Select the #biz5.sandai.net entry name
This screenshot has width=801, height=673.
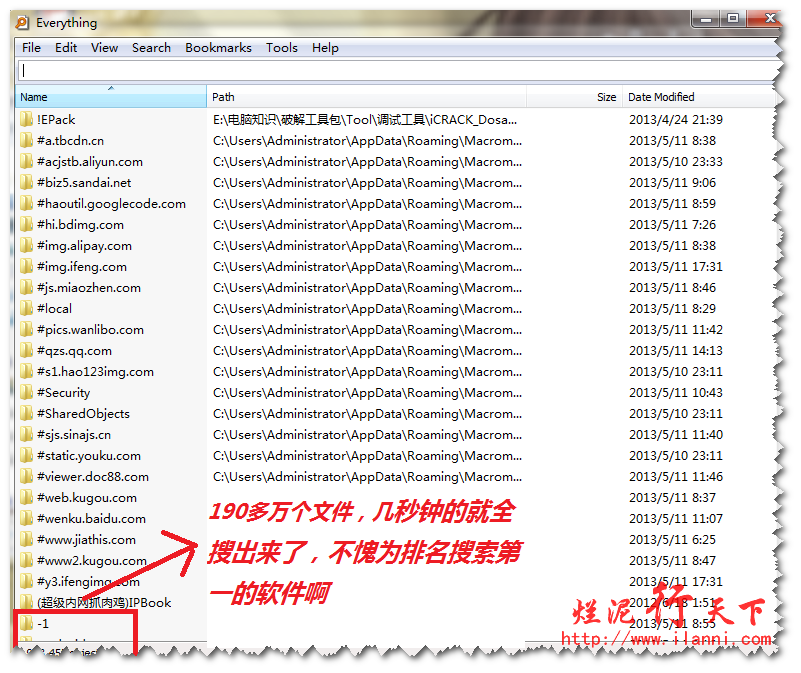(x=84, y=182)
